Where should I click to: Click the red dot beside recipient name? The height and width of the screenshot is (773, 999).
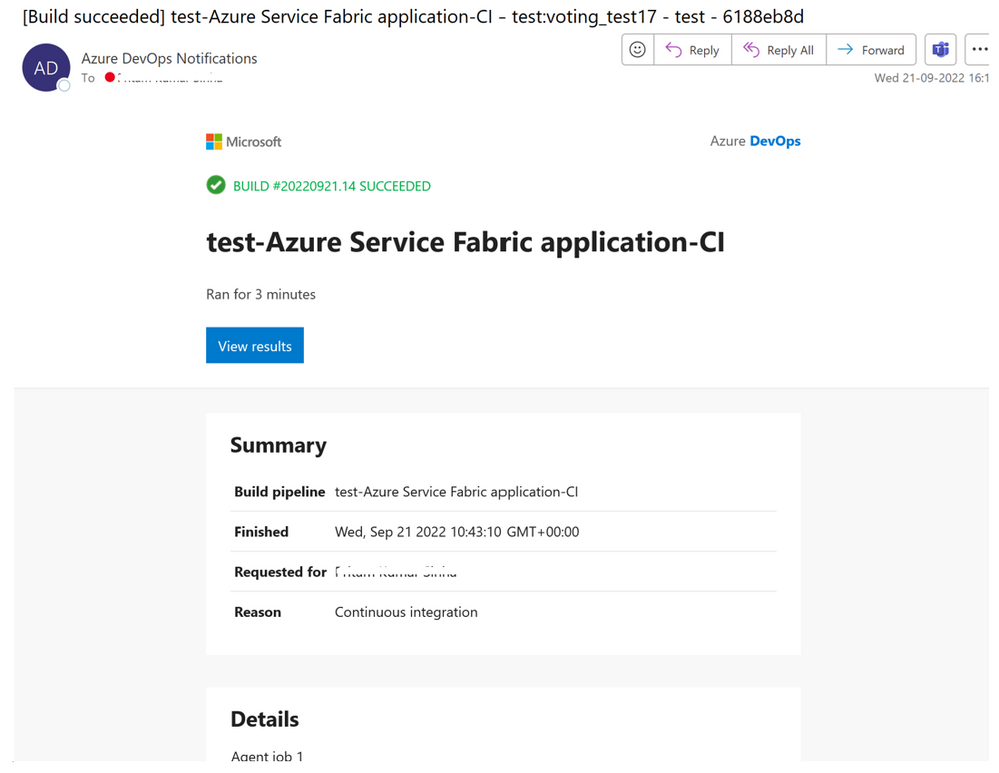coord(110,77)
